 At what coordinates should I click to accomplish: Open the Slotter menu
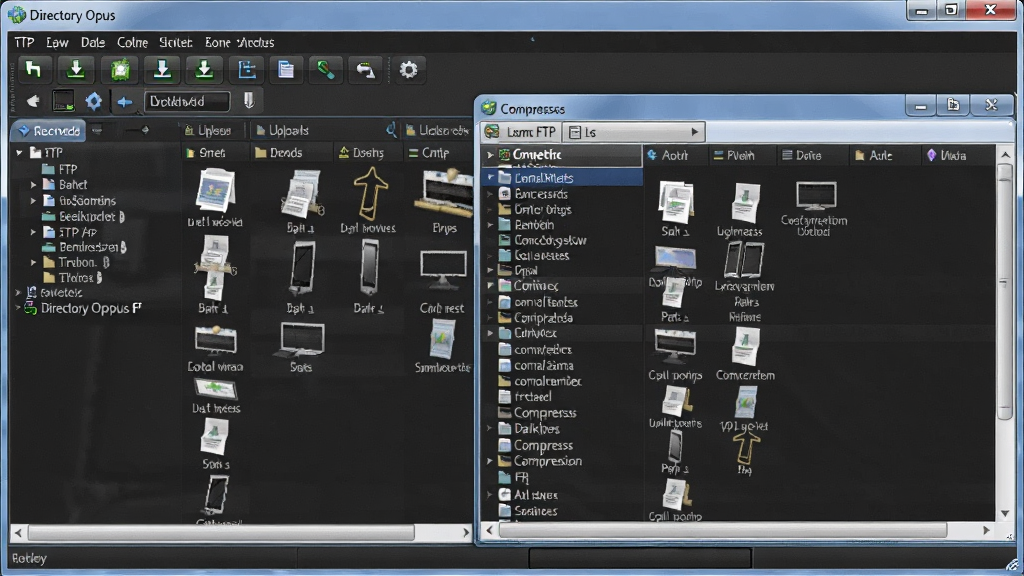coord(176,42)
